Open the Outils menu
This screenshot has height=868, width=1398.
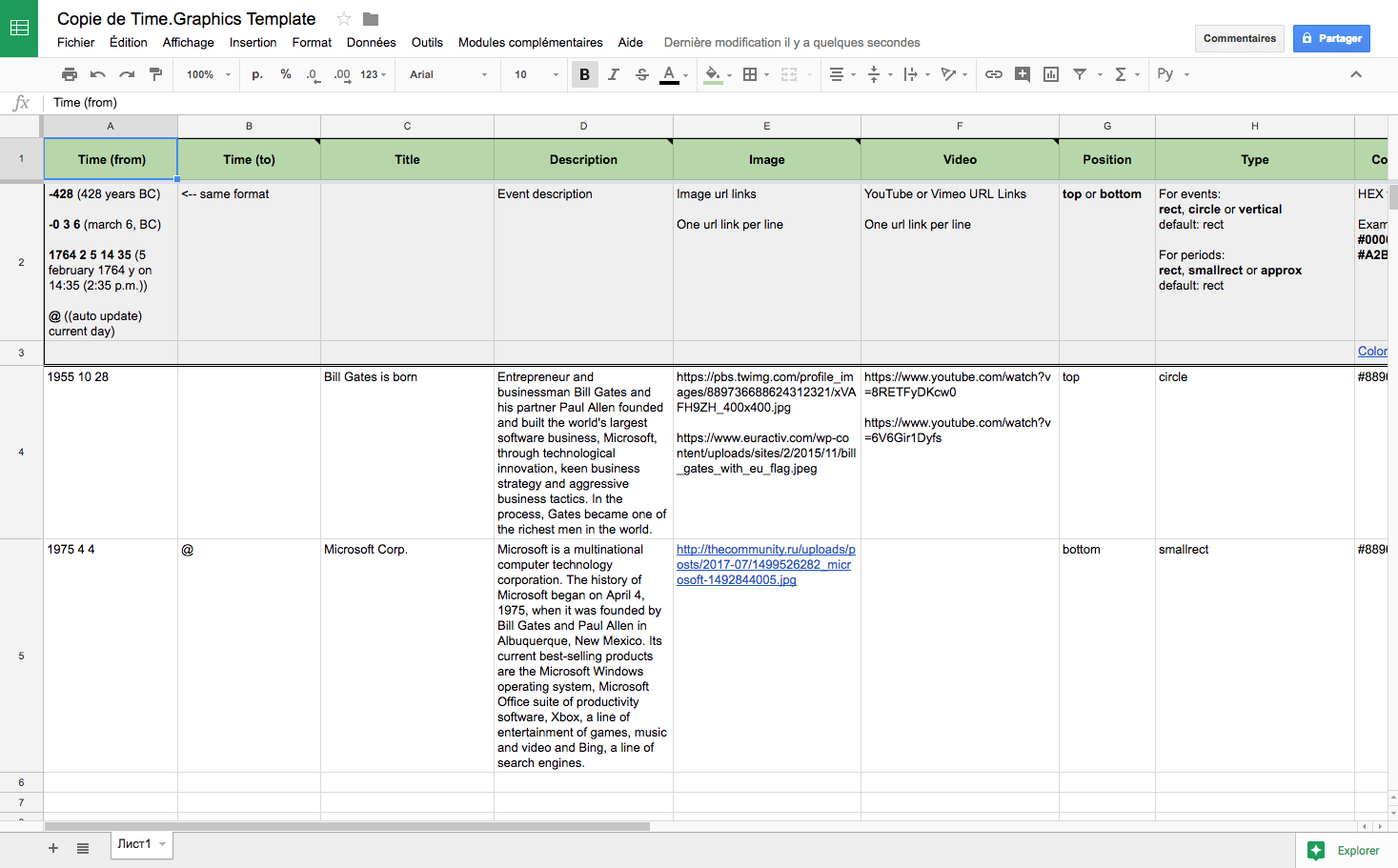click(x=427, y=42)
